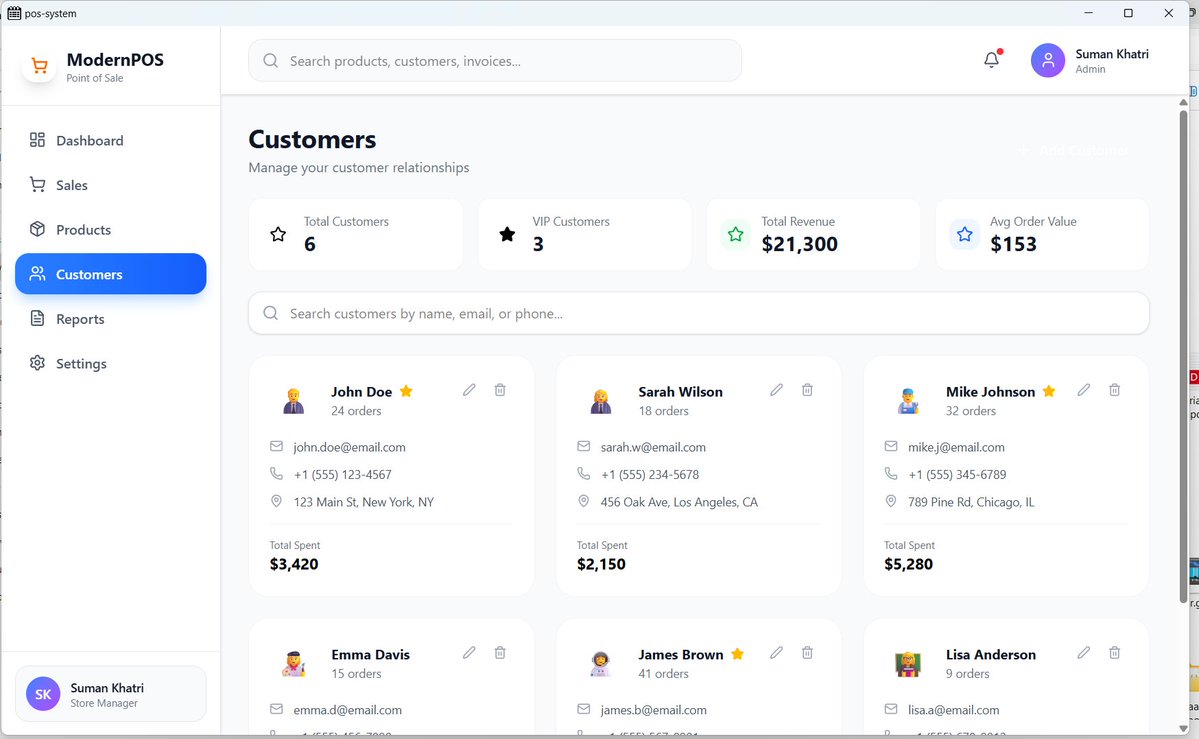
Task: Click address 789 Pine Rd, Chicago
Action: (971, 502)
